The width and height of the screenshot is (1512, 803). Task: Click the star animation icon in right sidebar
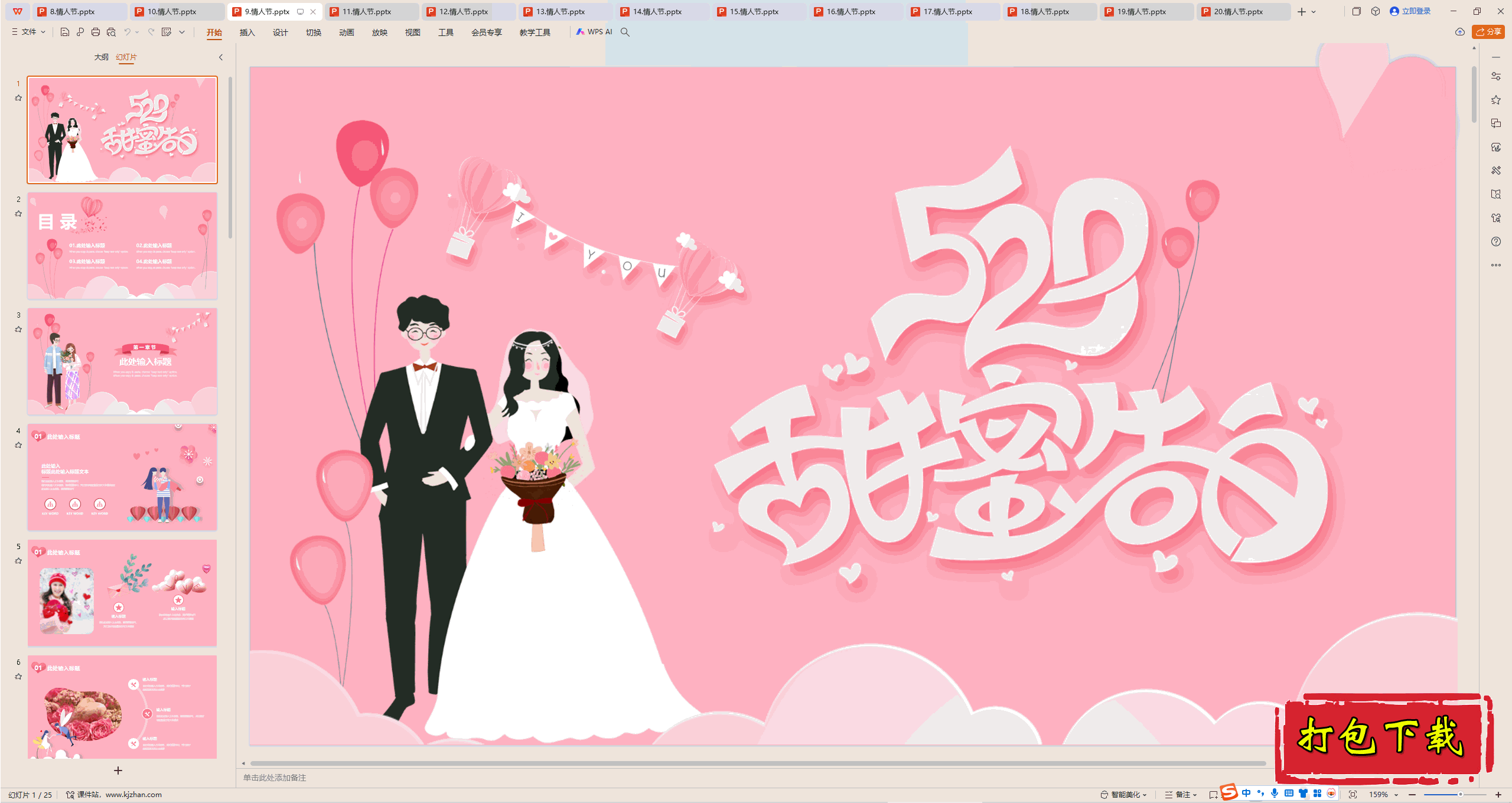1496,100
